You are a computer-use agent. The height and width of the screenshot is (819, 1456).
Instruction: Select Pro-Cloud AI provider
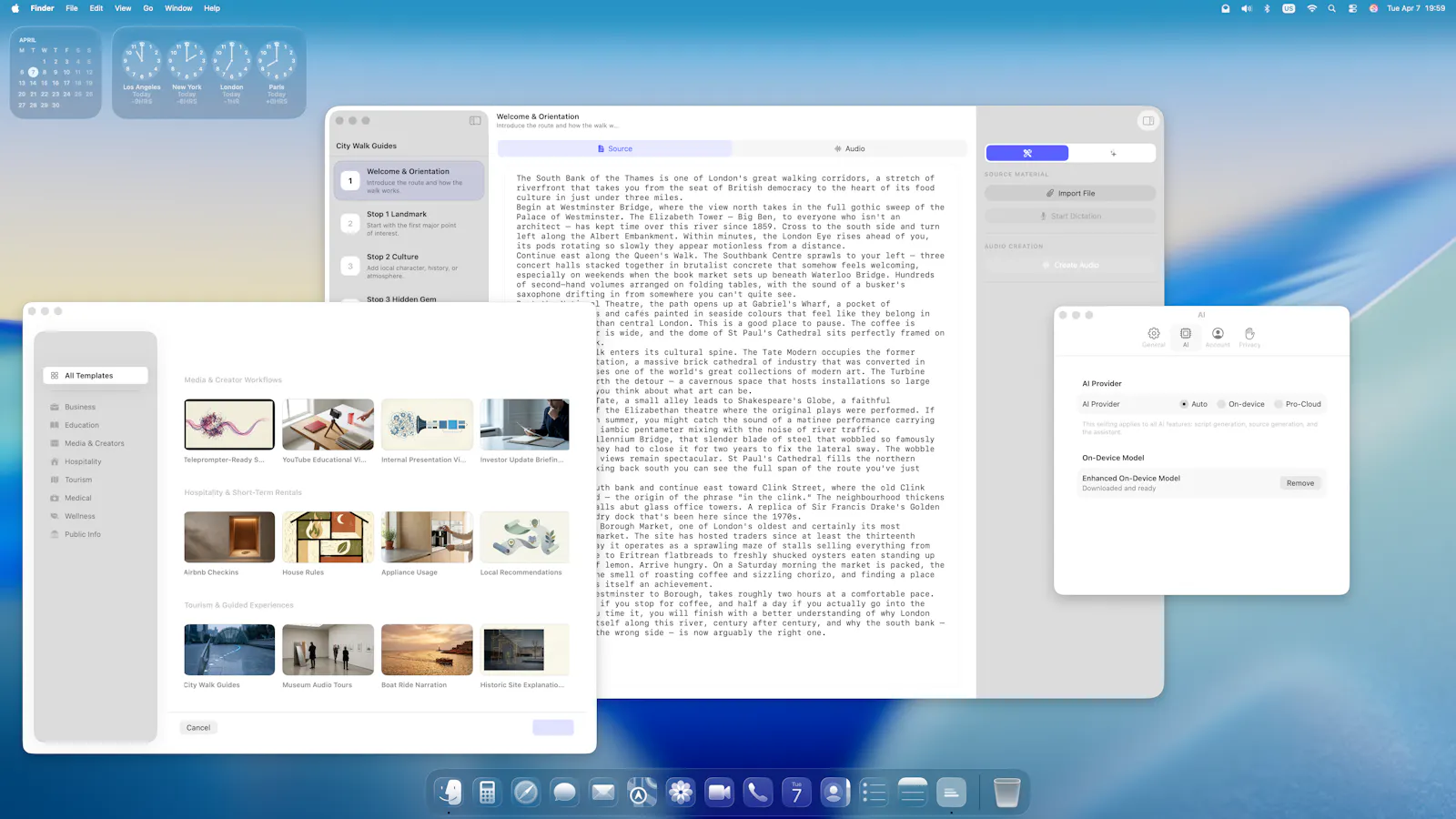(1298, 404)
